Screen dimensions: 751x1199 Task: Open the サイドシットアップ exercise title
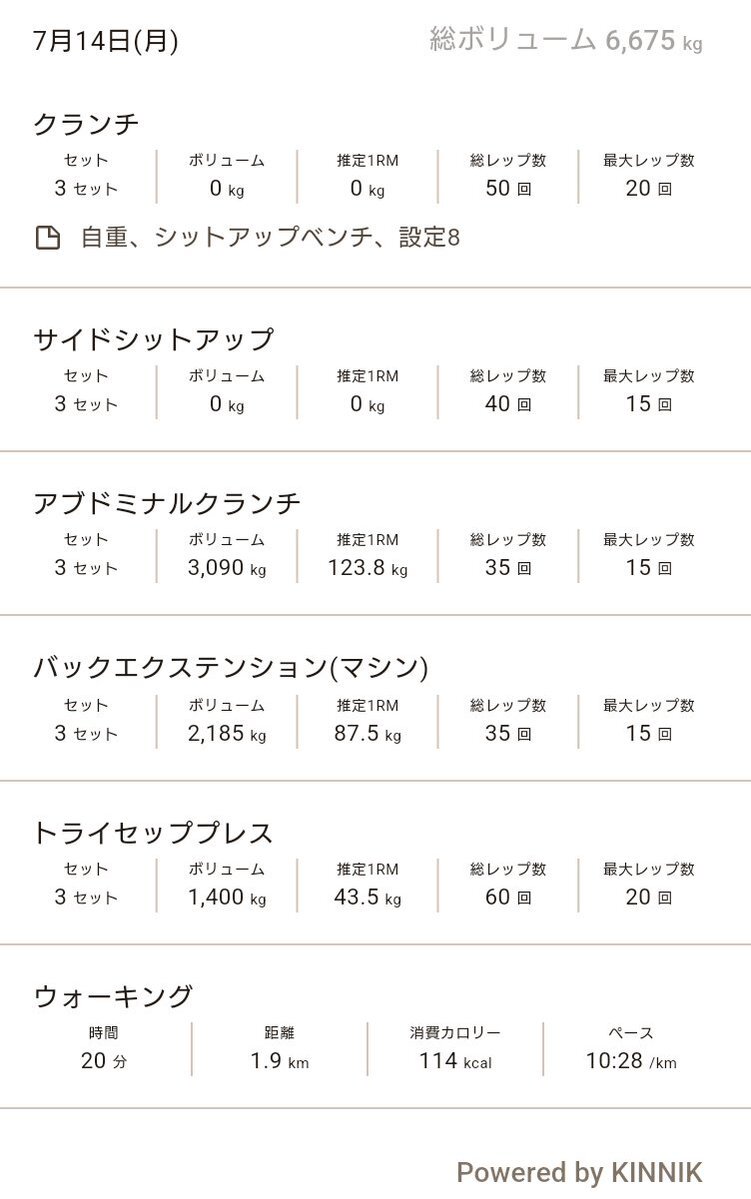click(x=153, y=340)
